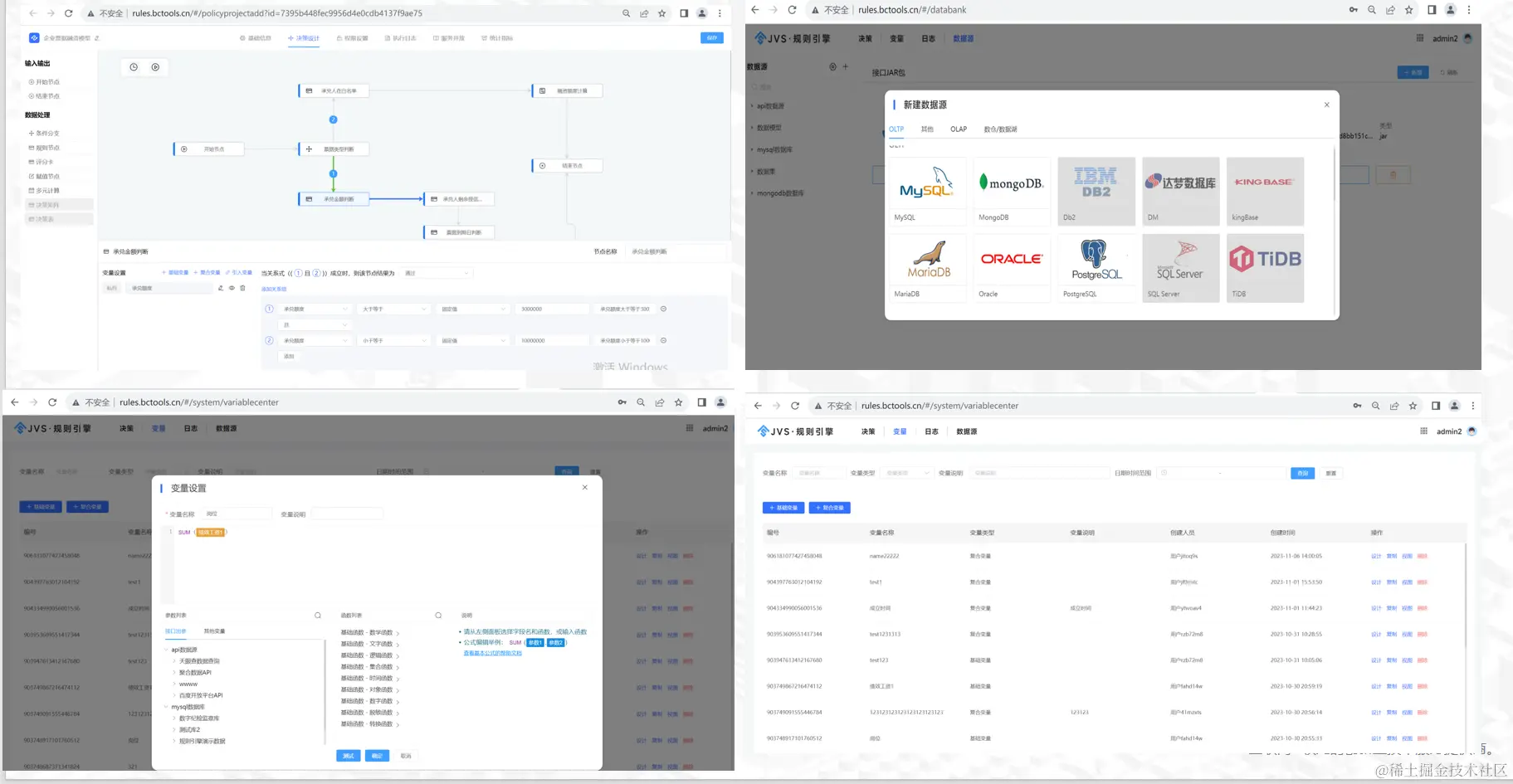
Task: Open the 查看基本公式的帮助文档 link
Action: coord(493,654)
